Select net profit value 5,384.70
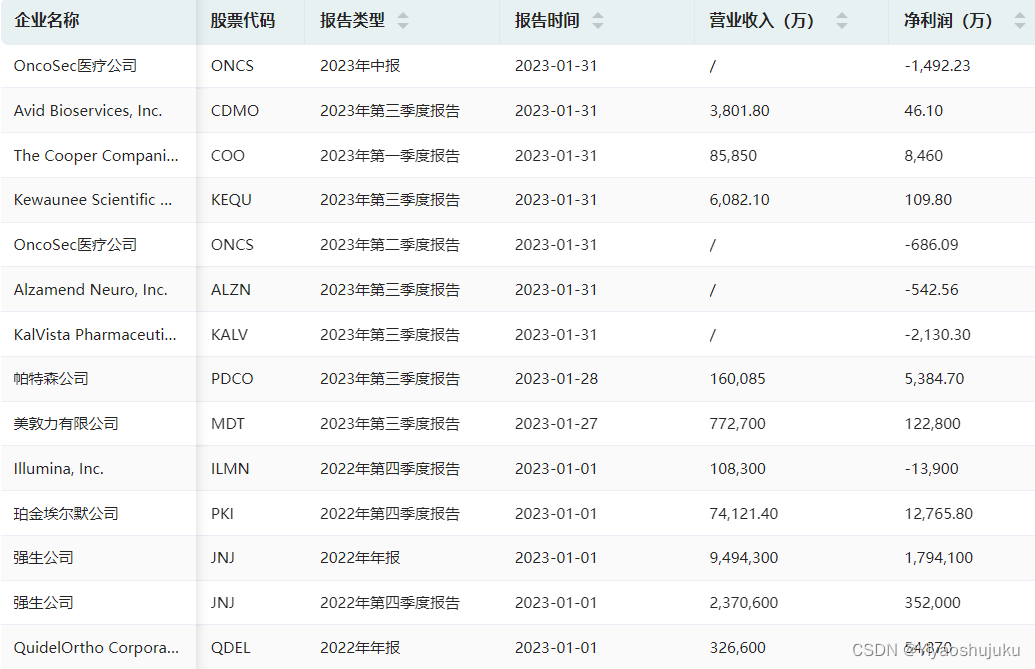The width and height of the screenshot is (1035, 669). coord(935,379)
